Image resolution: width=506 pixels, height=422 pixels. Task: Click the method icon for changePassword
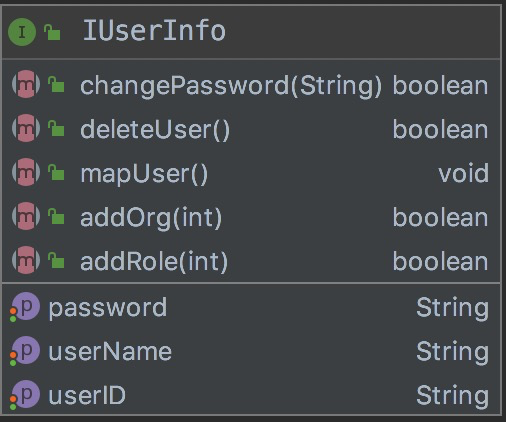[x=26, y=84]
